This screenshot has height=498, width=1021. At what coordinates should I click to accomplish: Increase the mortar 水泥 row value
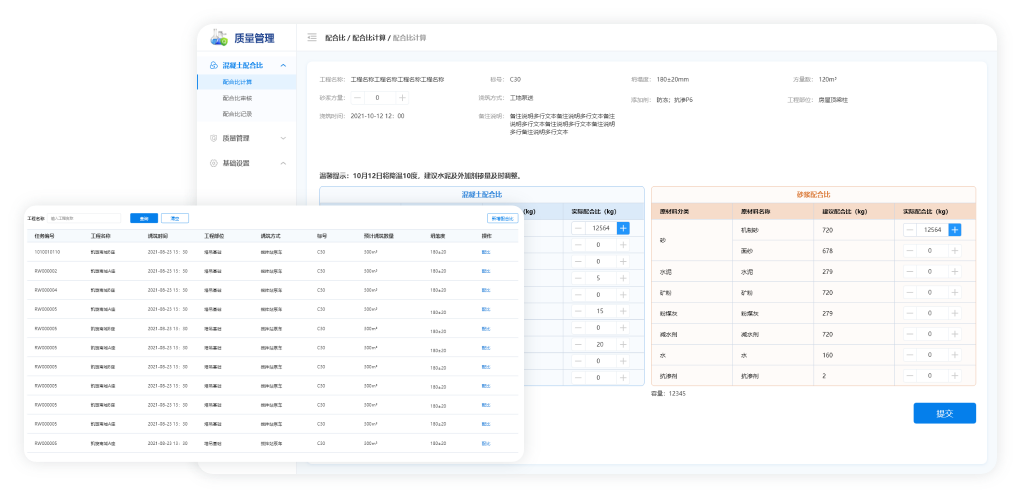click(955, 271)
